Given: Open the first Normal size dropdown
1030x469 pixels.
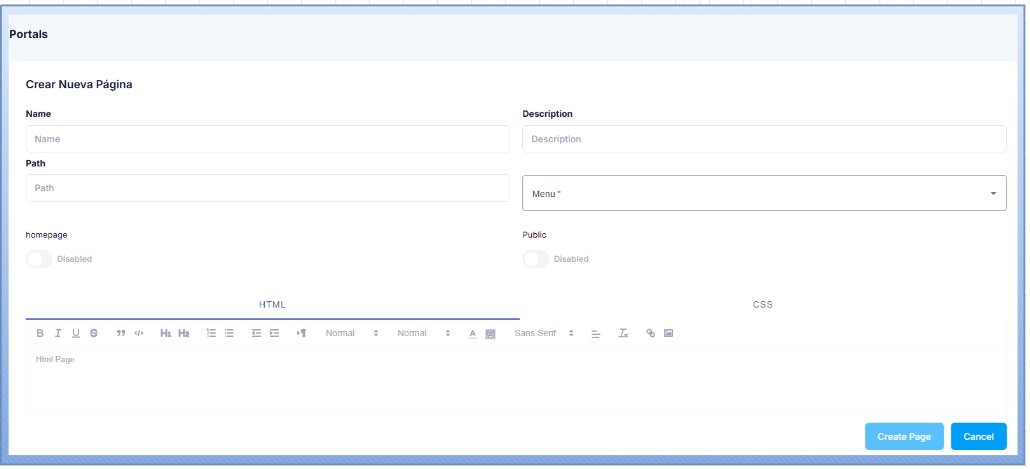Looking at the screenshot, I should click(352, 333).
